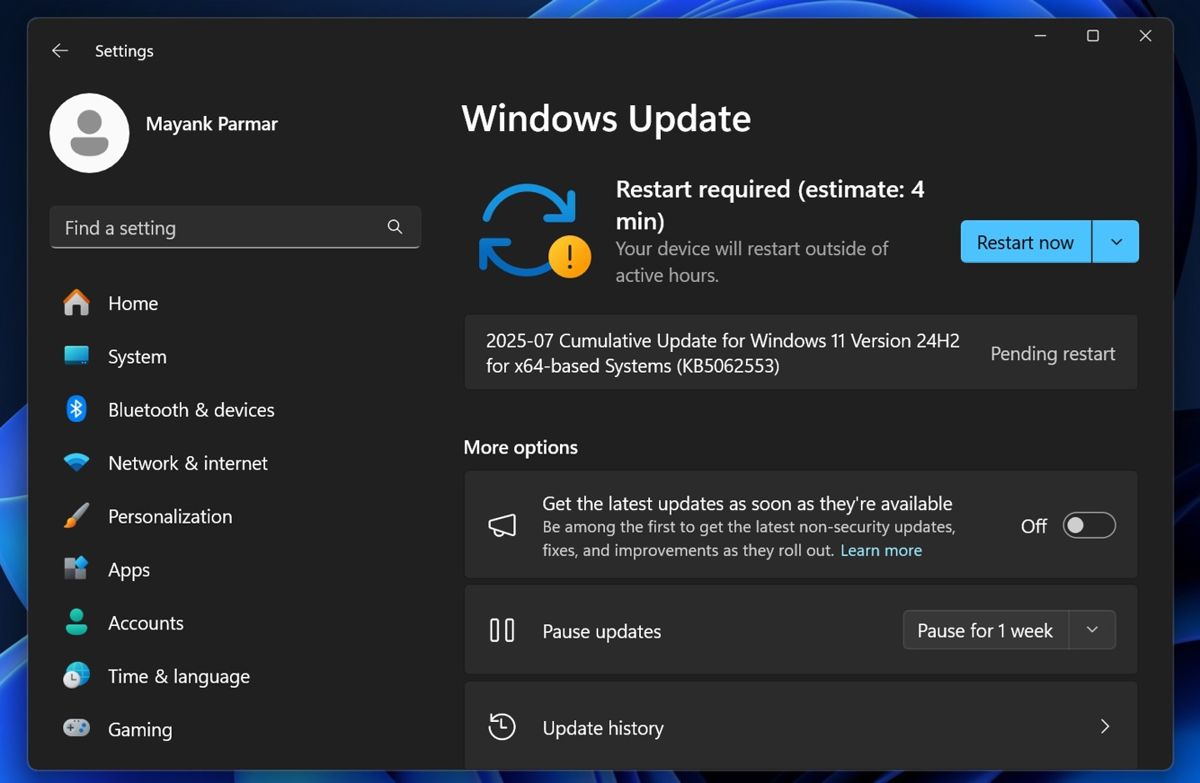Expand the Pause updates duration dropdown
The width and height of the screenshot is (1200, 783).
(x=1093, y=630)
